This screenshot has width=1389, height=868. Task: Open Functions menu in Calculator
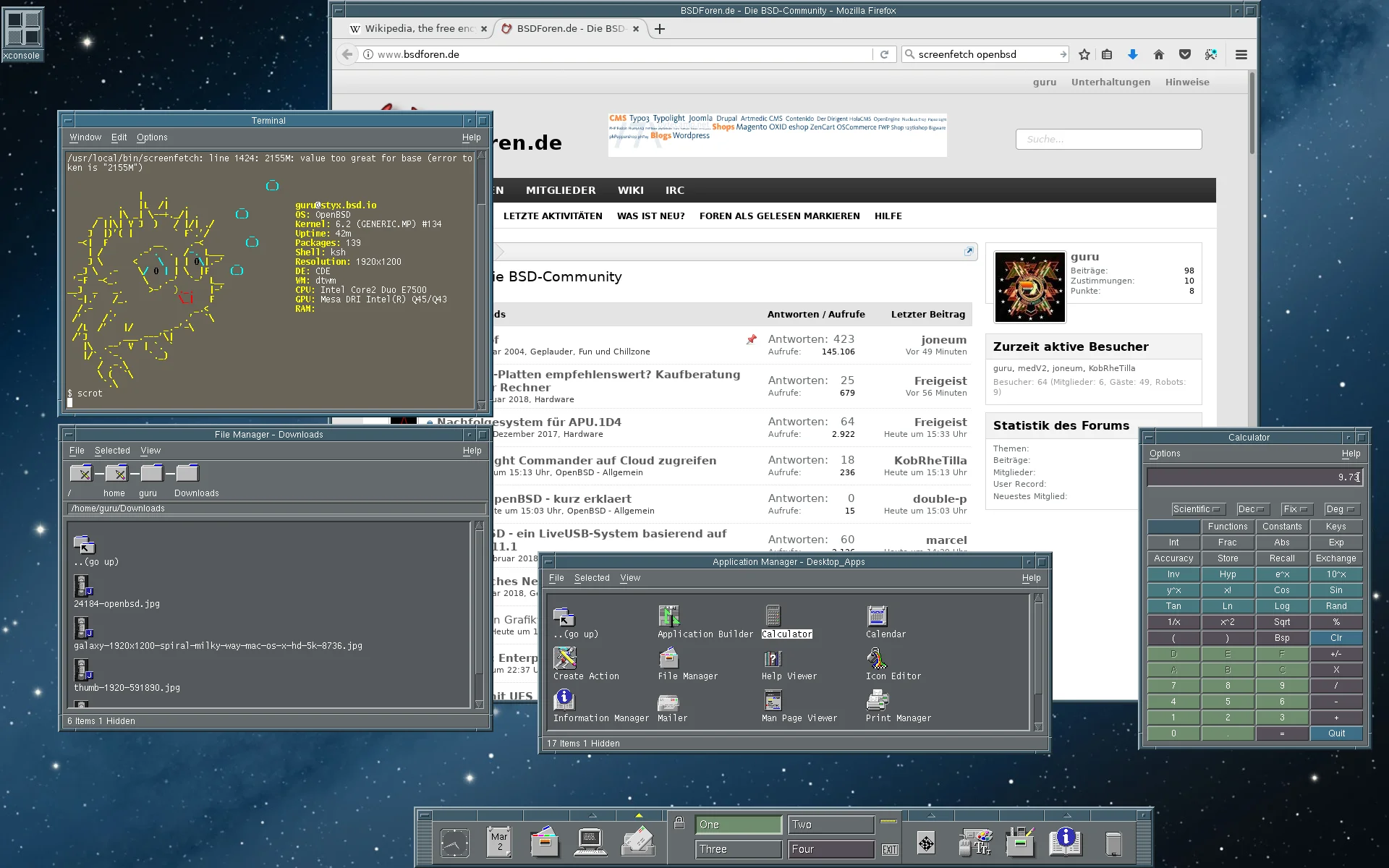coord(1228,527)
